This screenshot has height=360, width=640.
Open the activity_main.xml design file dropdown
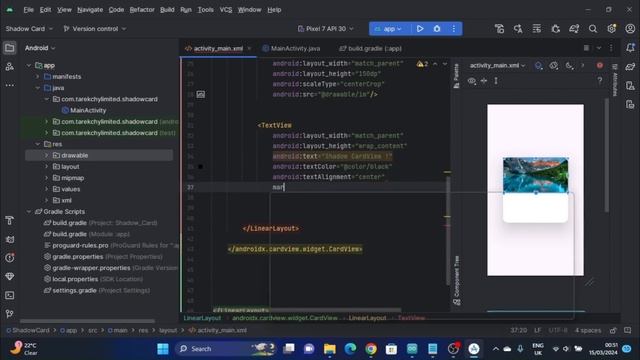(497, 65)
